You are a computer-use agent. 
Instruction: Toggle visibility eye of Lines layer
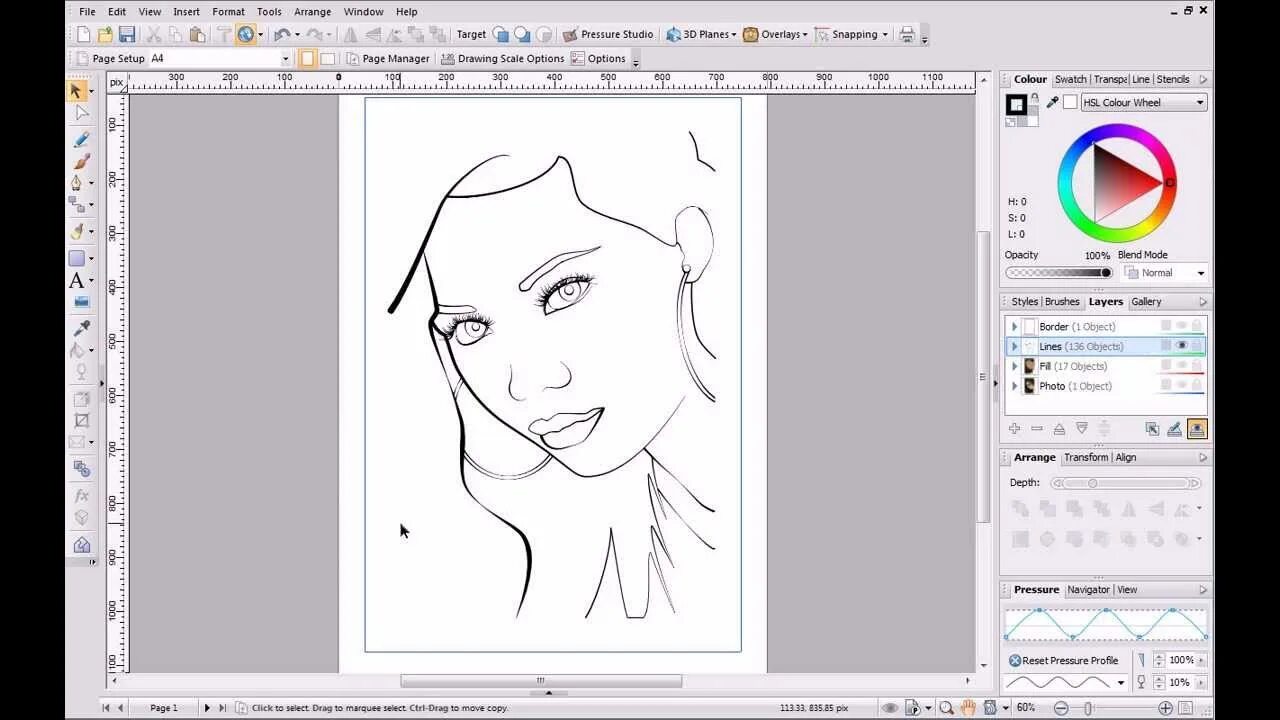1181,346
